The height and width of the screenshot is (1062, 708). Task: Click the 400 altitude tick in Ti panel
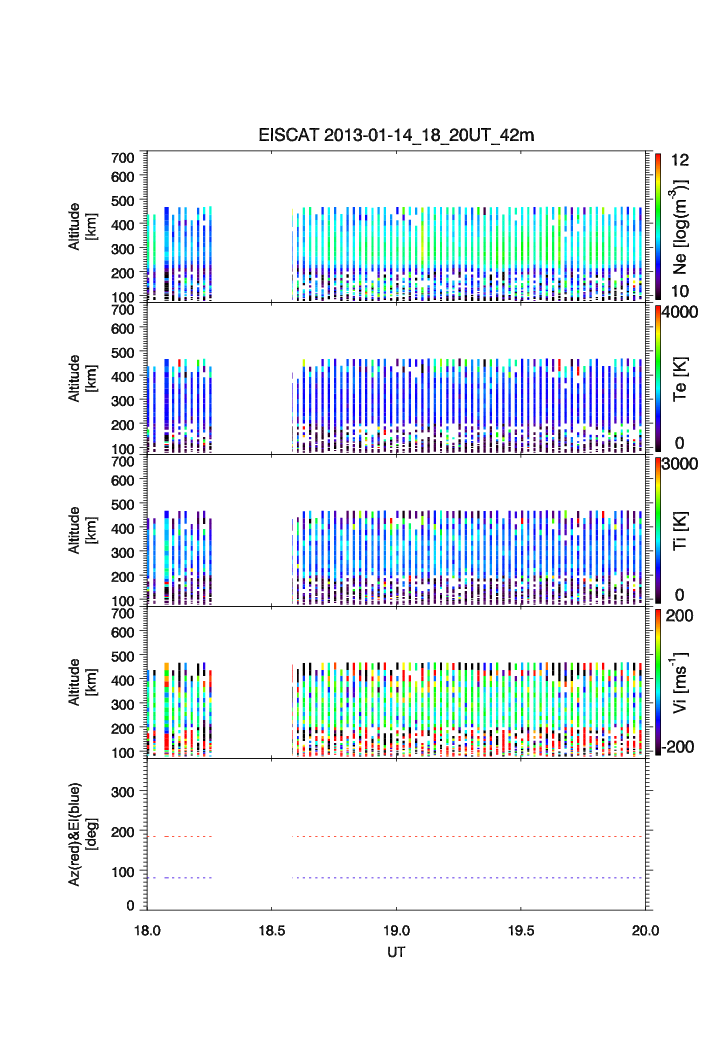pos(123,528)
